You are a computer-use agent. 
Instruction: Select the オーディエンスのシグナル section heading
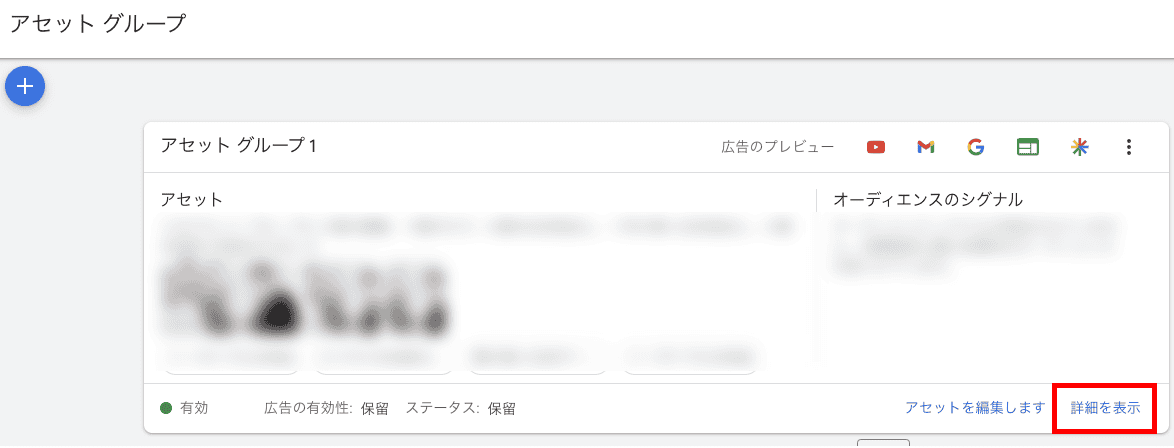click(928, 200)
